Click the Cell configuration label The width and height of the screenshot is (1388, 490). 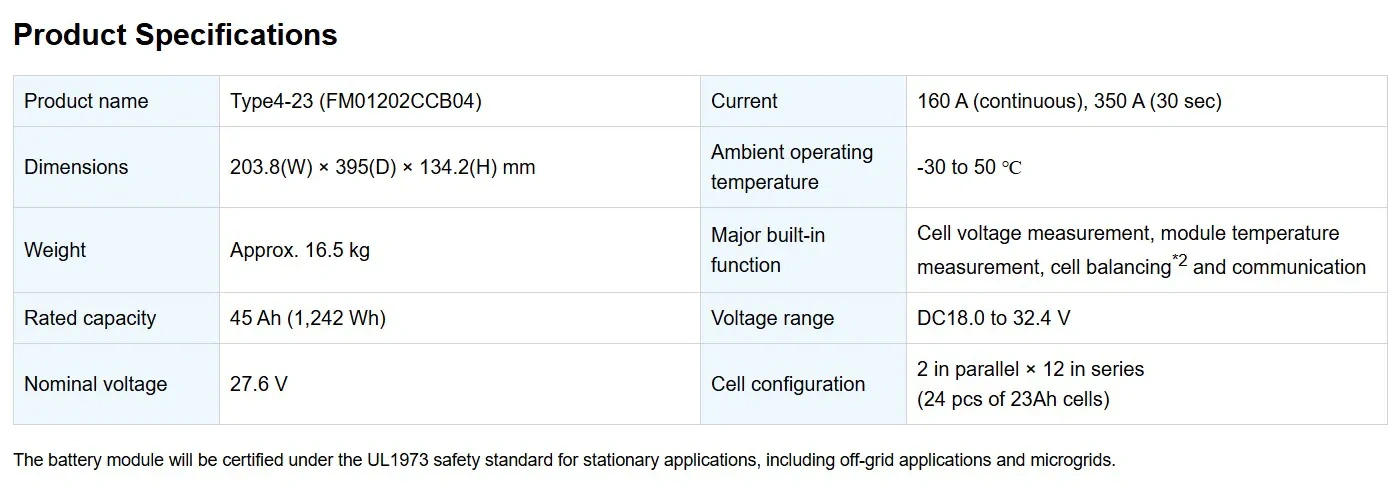787,384
